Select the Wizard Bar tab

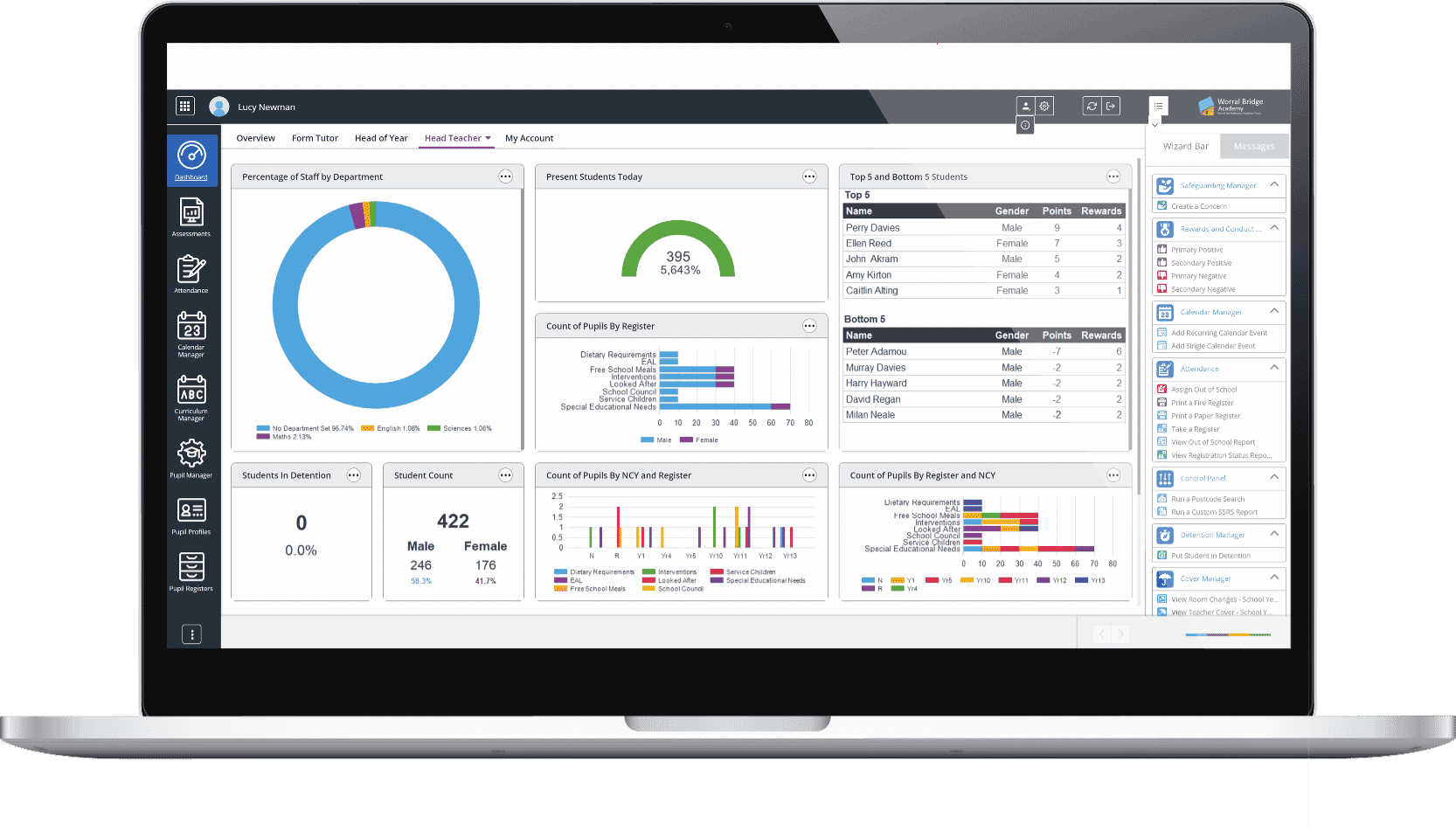click(x=1186, y=146)
